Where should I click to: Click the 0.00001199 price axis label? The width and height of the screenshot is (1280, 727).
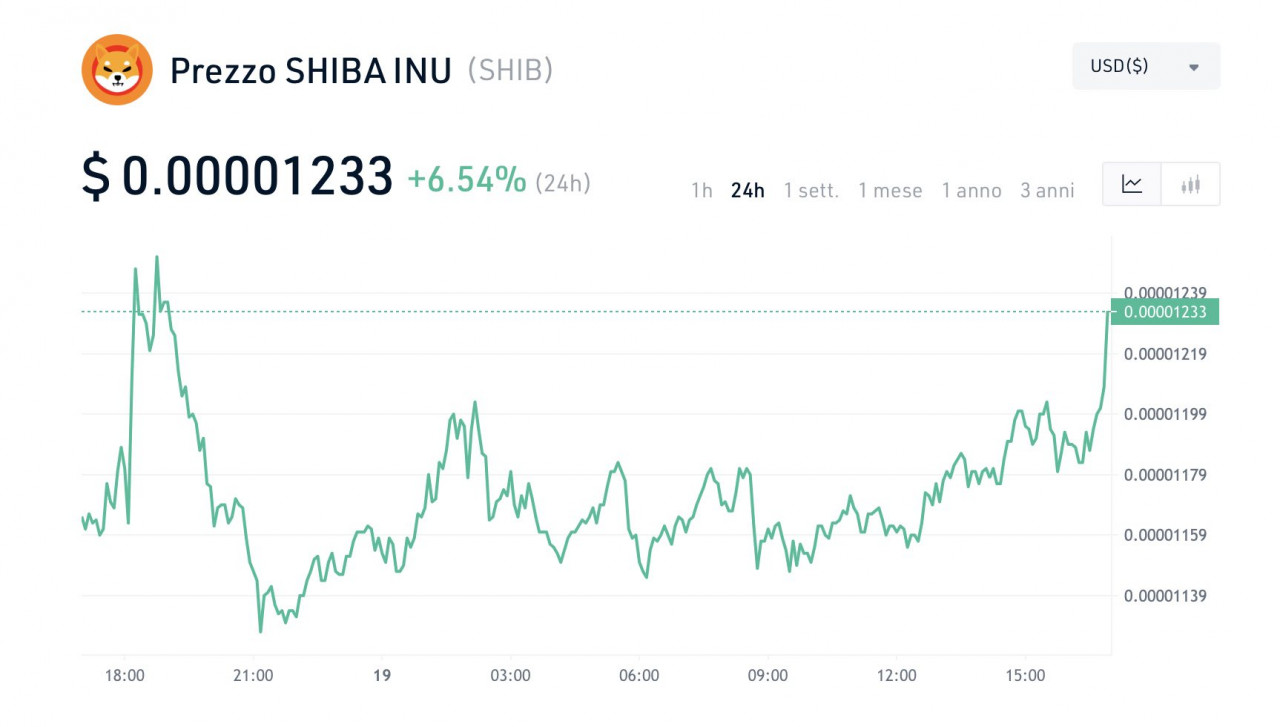coord(1165,414)
